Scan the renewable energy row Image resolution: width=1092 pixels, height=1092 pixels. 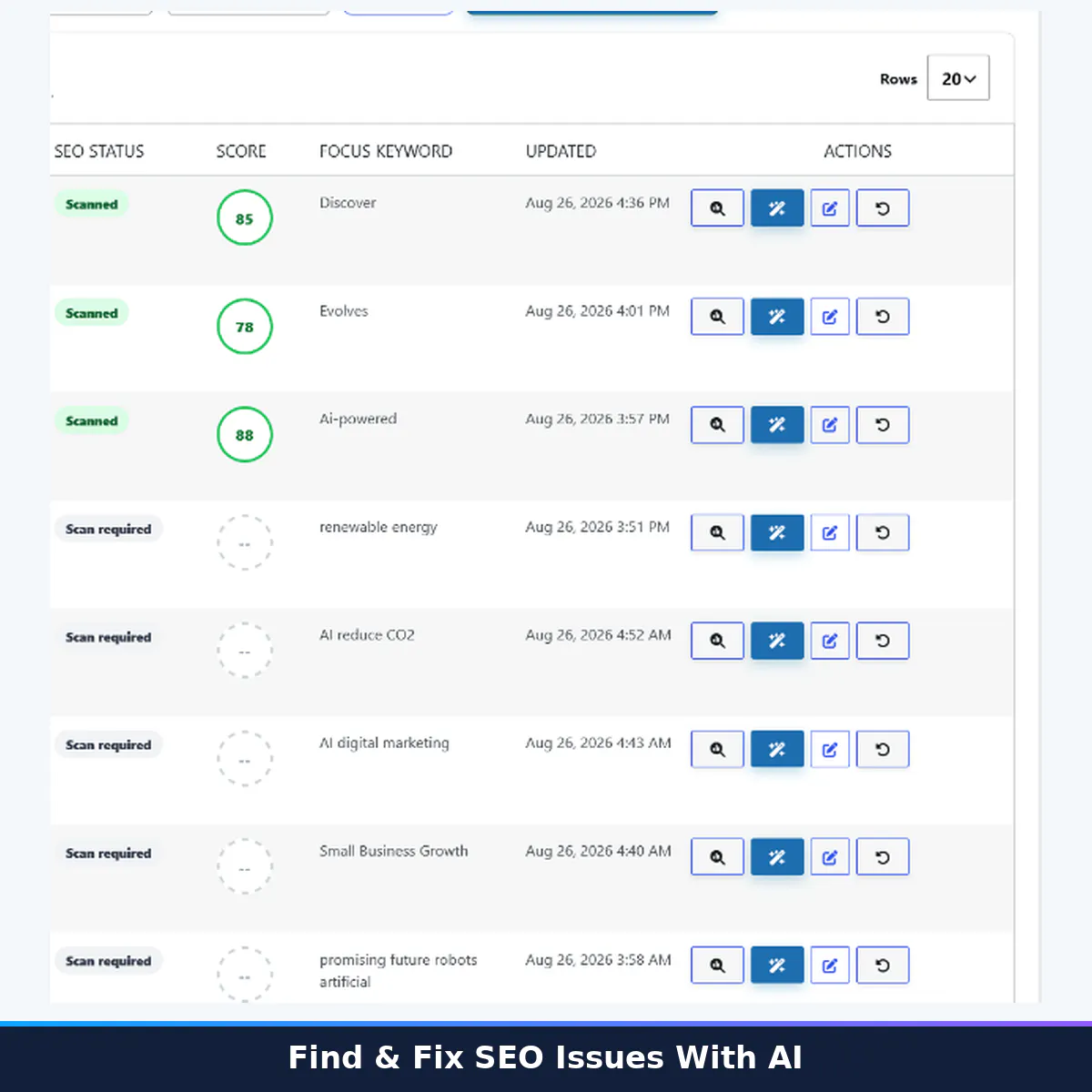717,532
